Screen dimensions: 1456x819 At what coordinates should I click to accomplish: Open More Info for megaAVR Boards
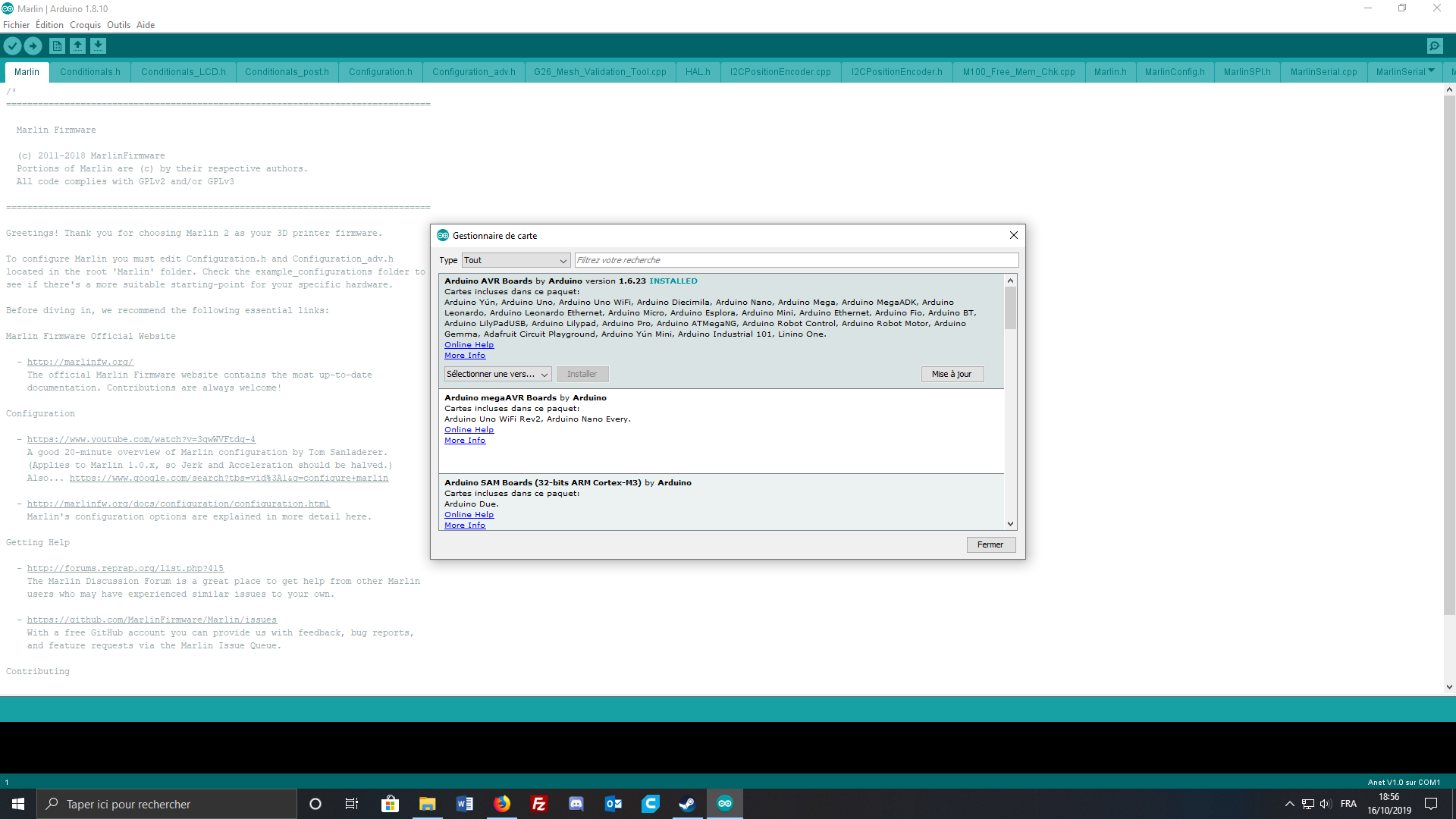point(465,440)
